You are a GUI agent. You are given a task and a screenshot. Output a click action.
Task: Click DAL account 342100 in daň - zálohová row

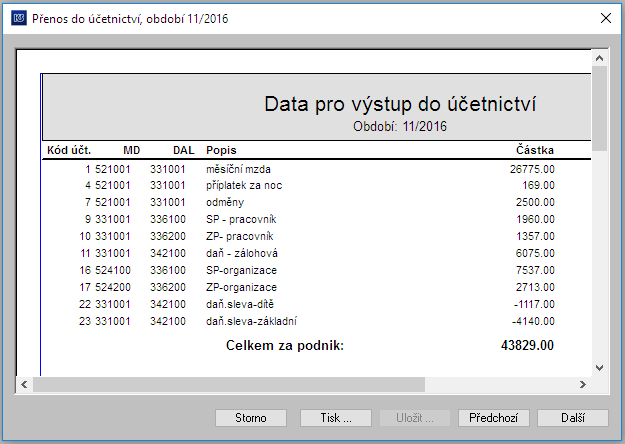coord(168,253)
